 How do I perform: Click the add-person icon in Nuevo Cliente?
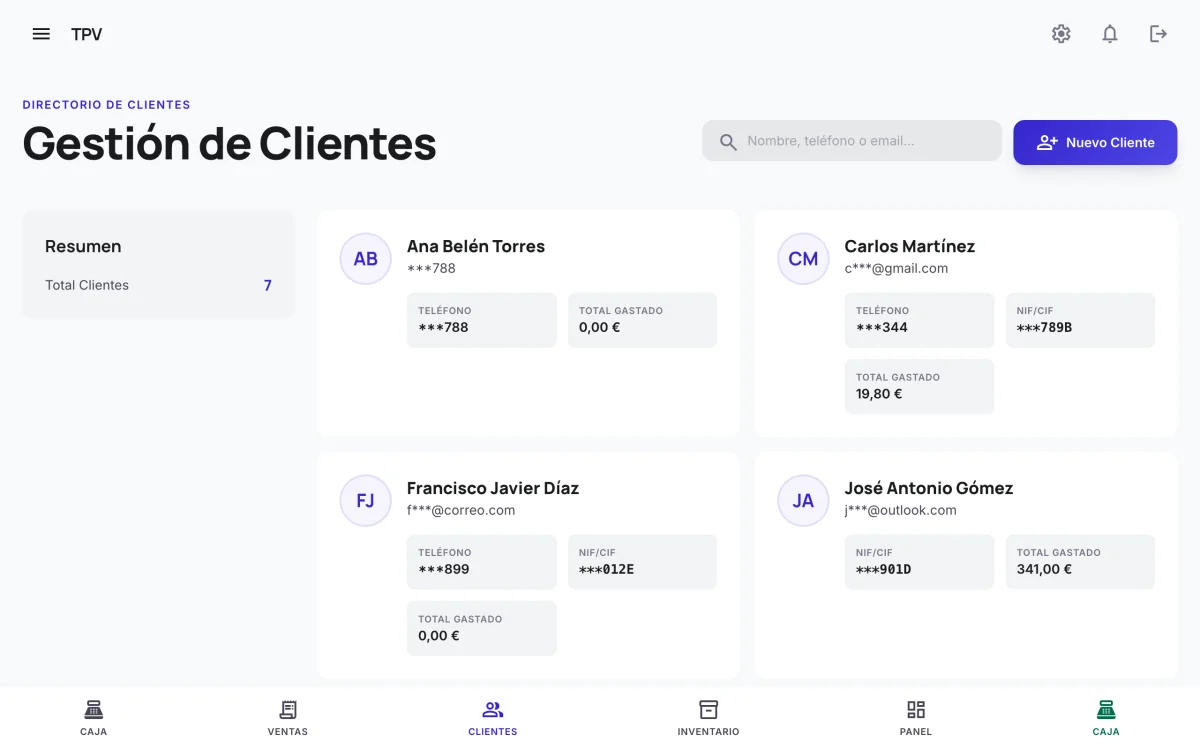click(1047, 142)
